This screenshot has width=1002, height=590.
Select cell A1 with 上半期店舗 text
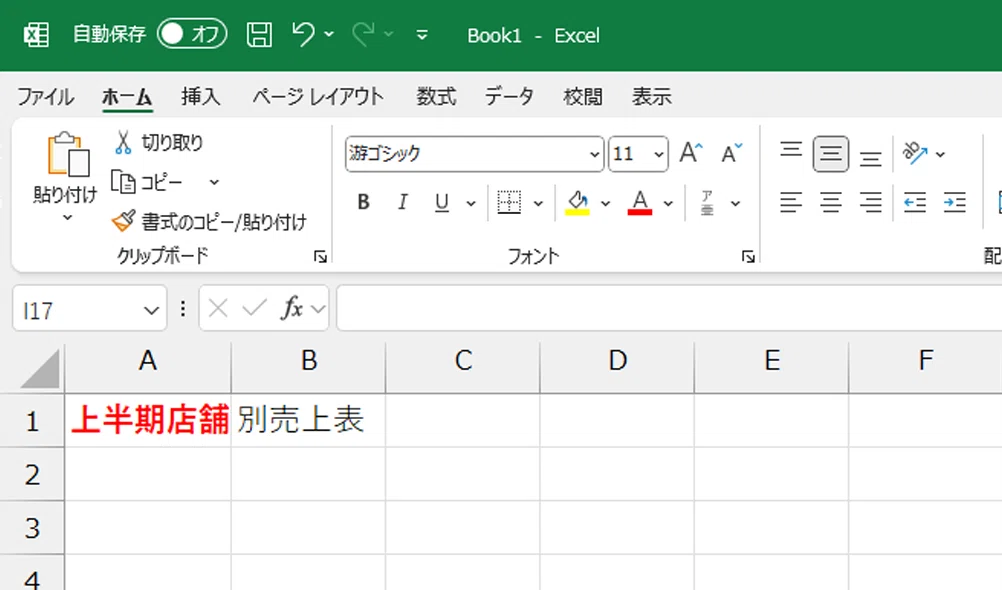click(148, 421)
